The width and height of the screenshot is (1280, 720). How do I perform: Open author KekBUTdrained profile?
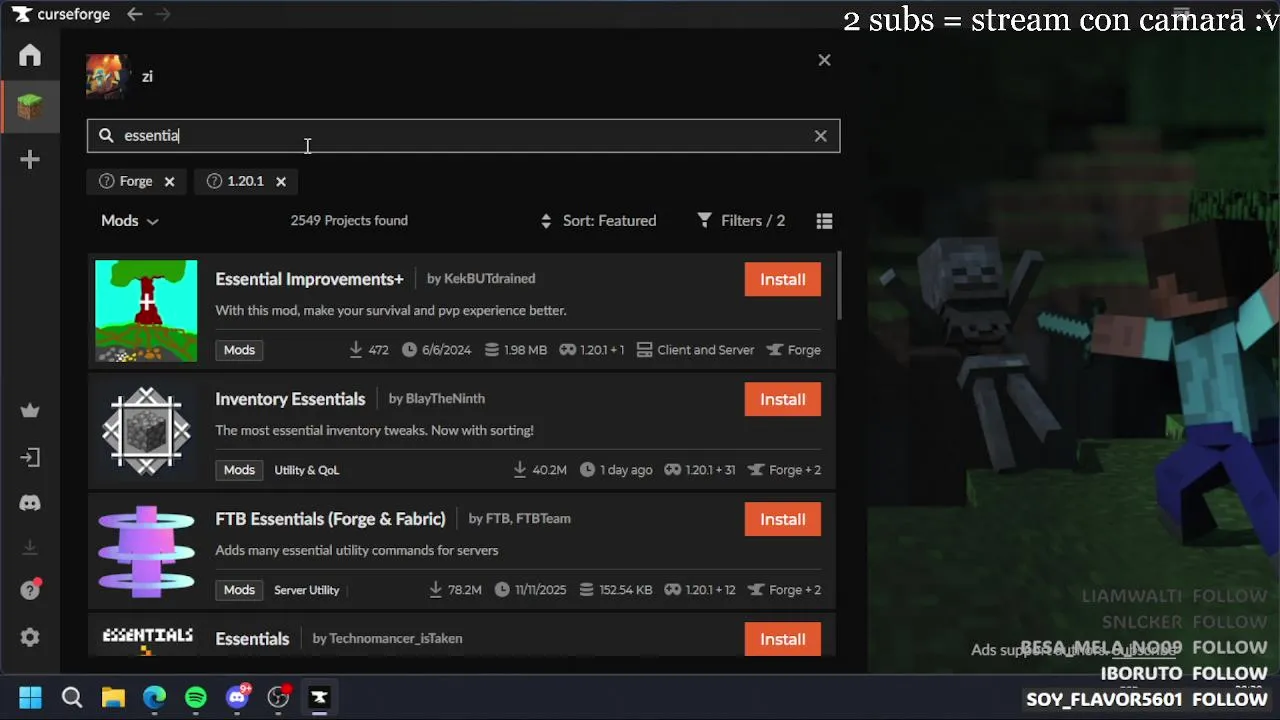489,279
